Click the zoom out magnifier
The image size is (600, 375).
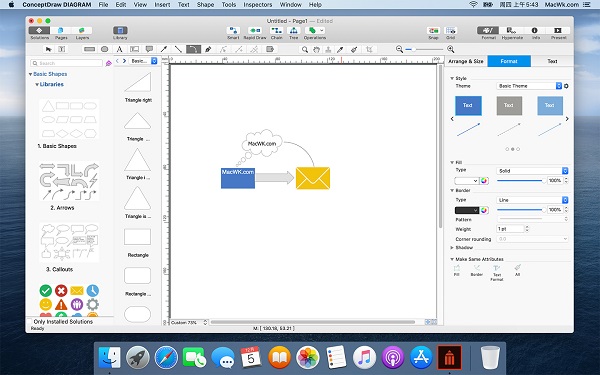click(399, 49)
